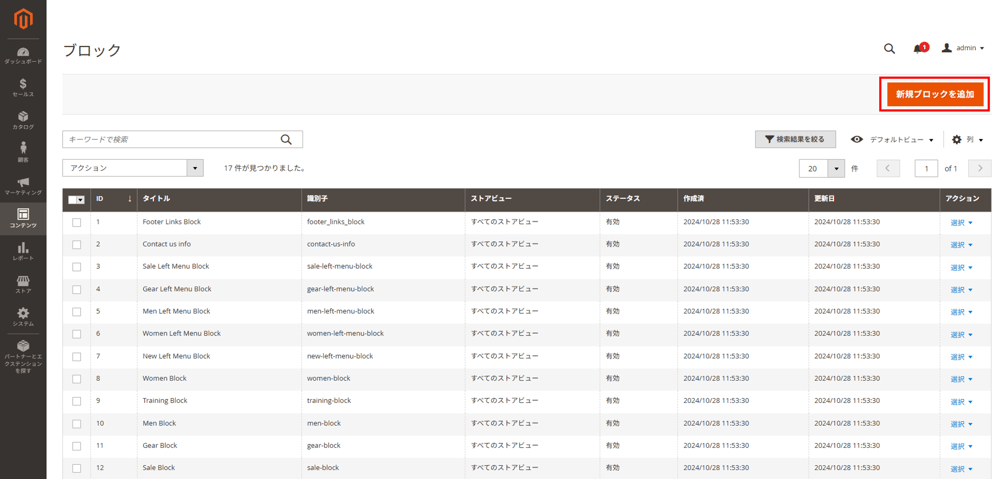1000x479 pixels.
Task: Open the notifications bell icon
Action: (x=918, y=48)
